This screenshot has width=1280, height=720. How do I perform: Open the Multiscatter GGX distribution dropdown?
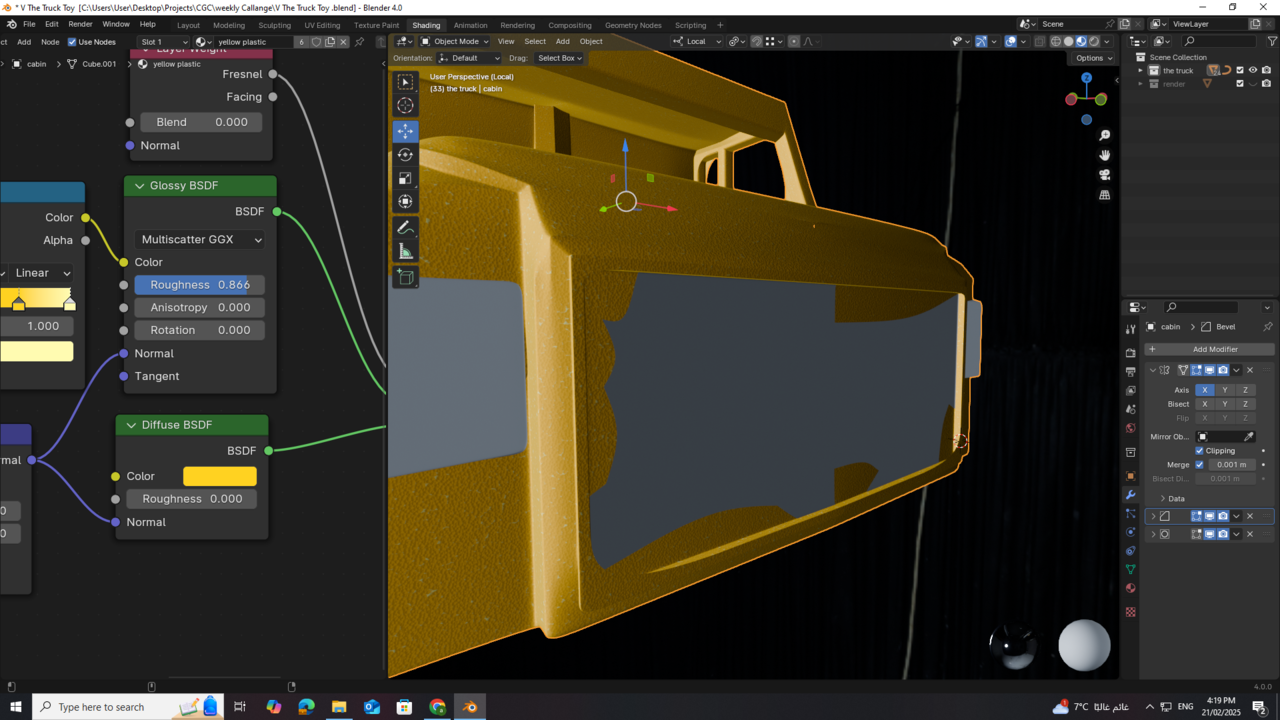pos(201,240)
